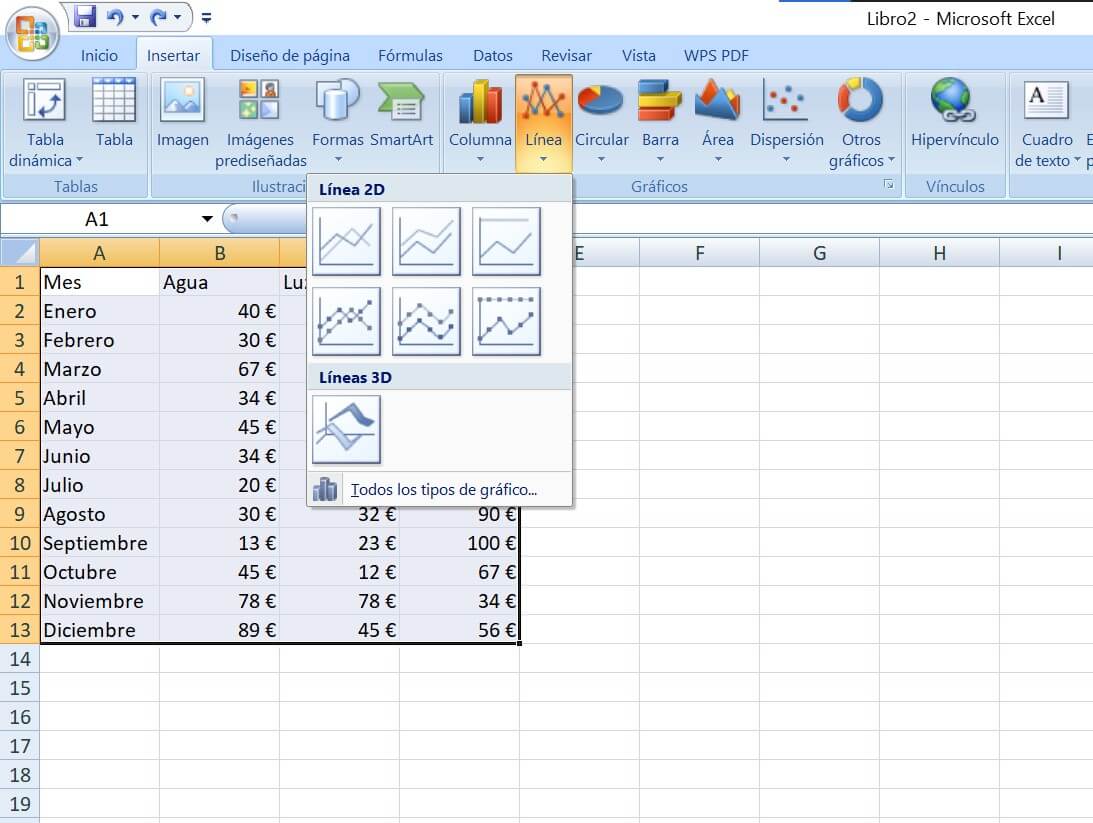This screenshot has width=1093, height=823.
Task: Switch to the Inicio tab
Action: click(x=99, y=56)
